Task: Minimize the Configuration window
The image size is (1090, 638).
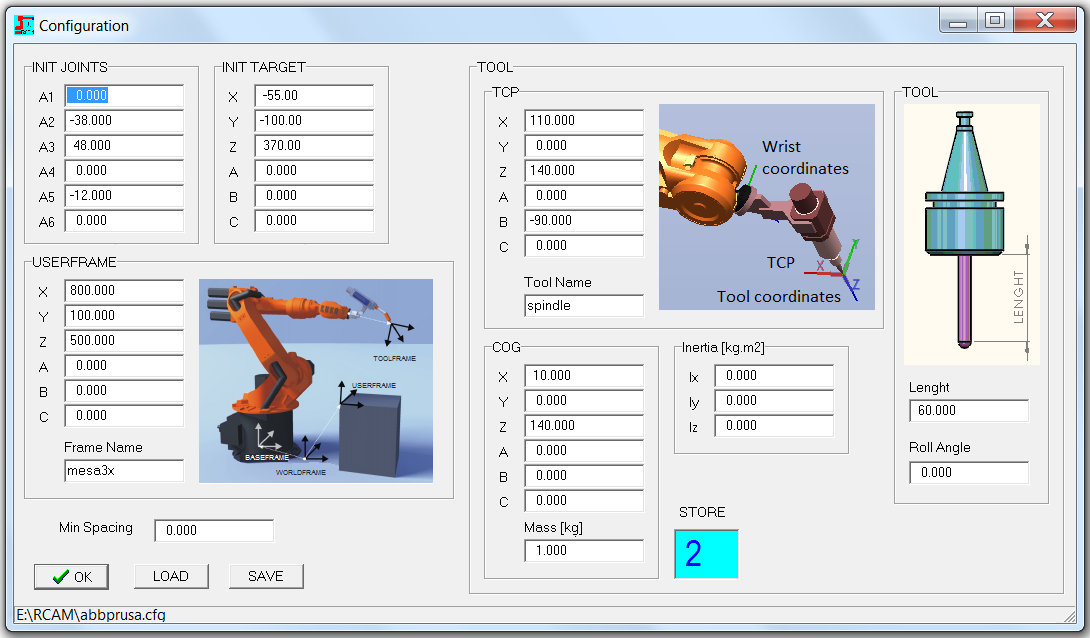Action: pos(959,21)
